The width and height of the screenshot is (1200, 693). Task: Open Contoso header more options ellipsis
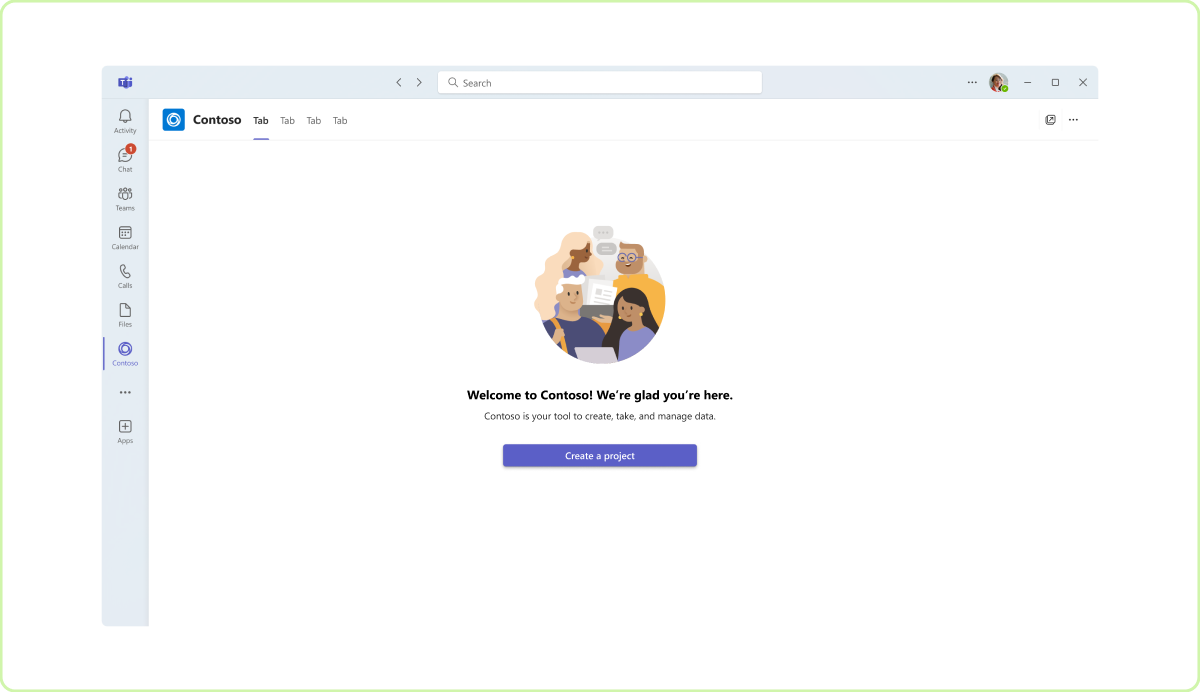1073,120
